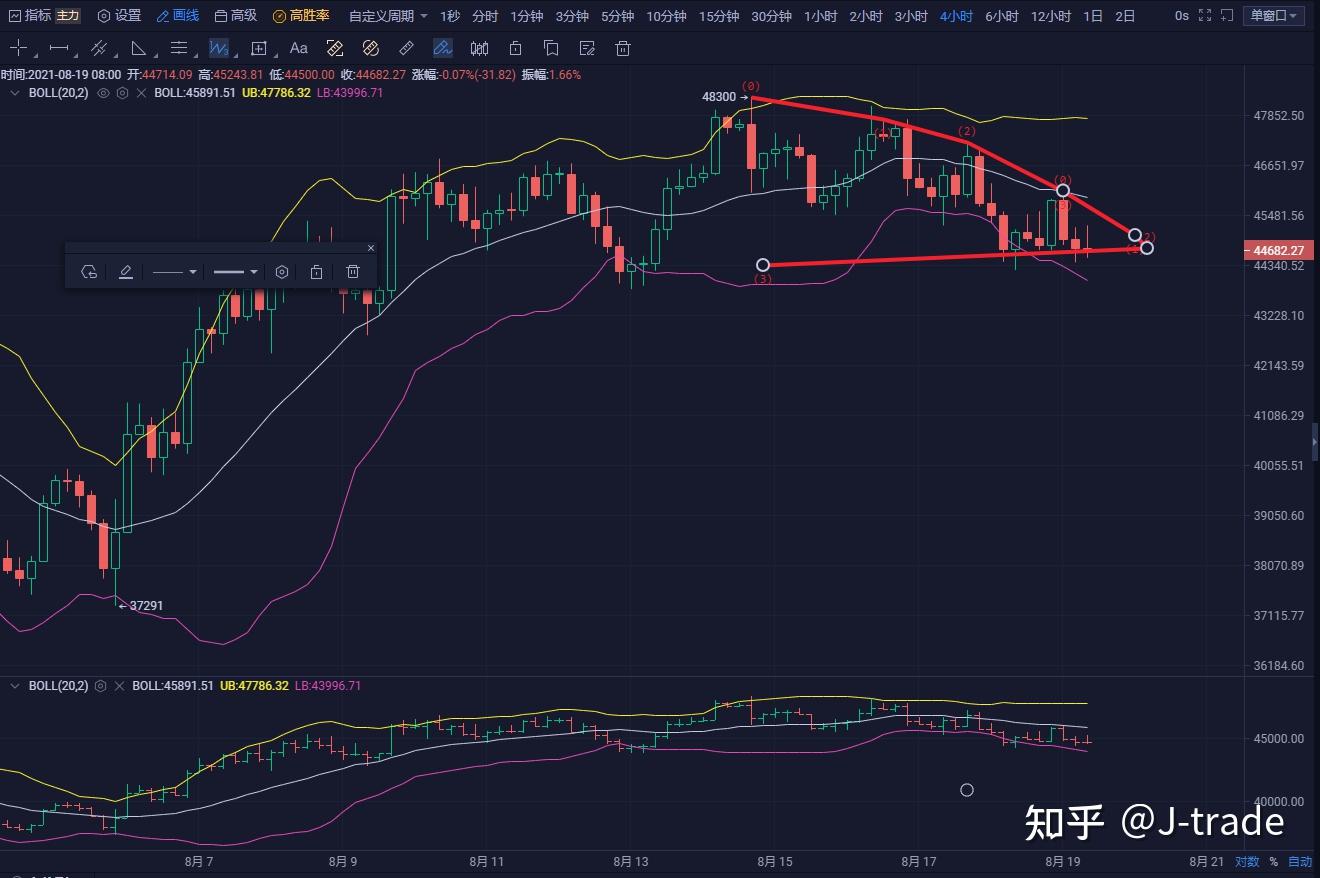Select the wave pattern drawing tool
Image resolution: width=1320 pixels, height=878 pixels.
[218, 48]
